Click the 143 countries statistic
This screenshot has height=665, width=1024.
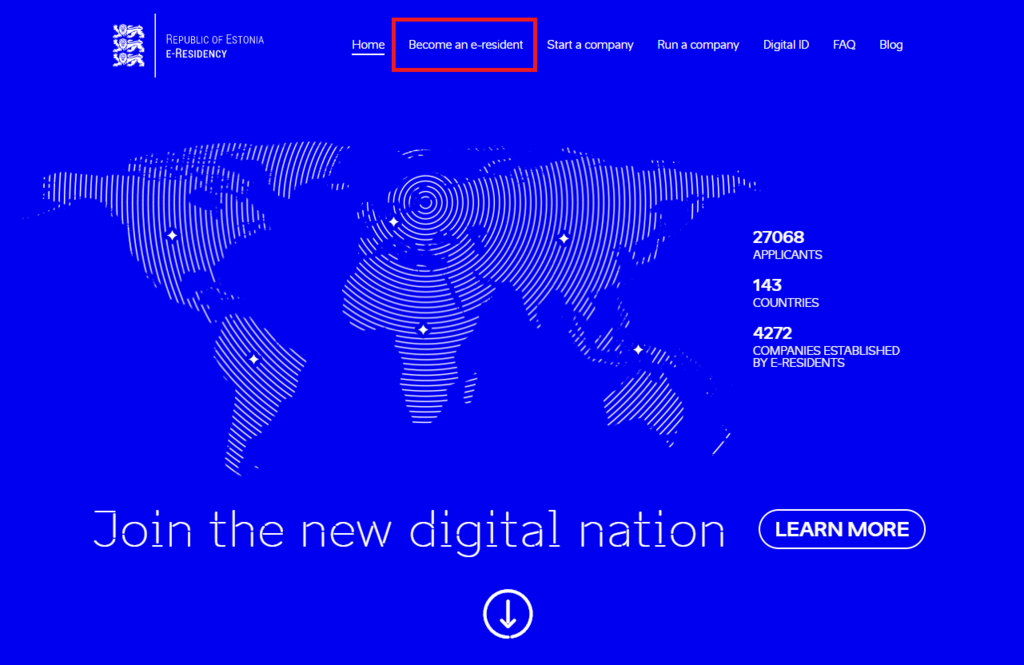point(786,293)
